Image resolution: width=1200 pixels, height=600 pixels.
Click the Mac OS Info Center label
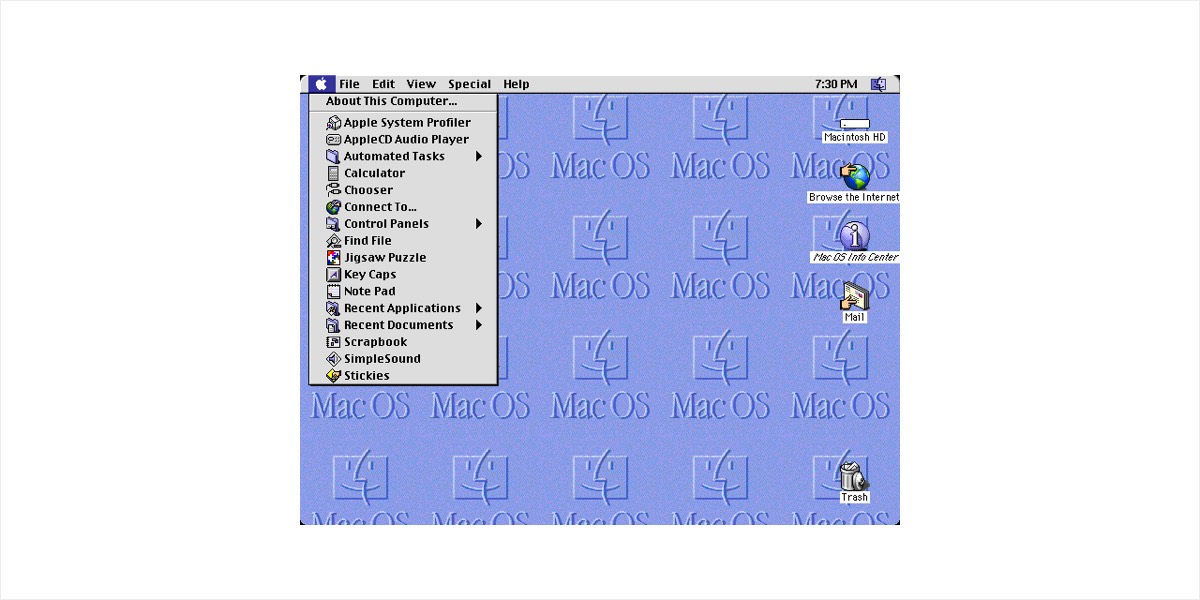pyautogui.click(x=855, y=258)
